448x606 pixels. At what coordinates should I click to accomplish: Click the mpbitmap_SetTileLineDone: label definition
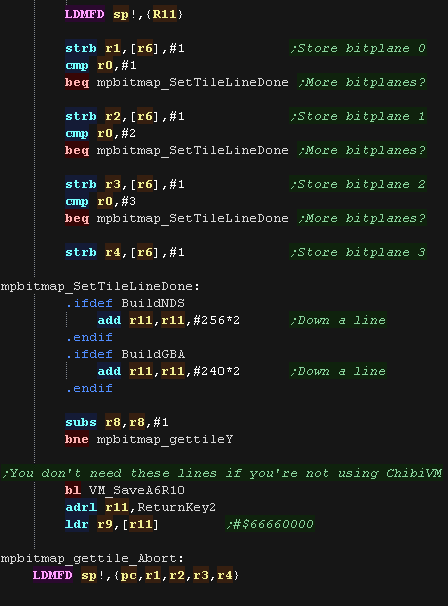[x=100, y=286]
